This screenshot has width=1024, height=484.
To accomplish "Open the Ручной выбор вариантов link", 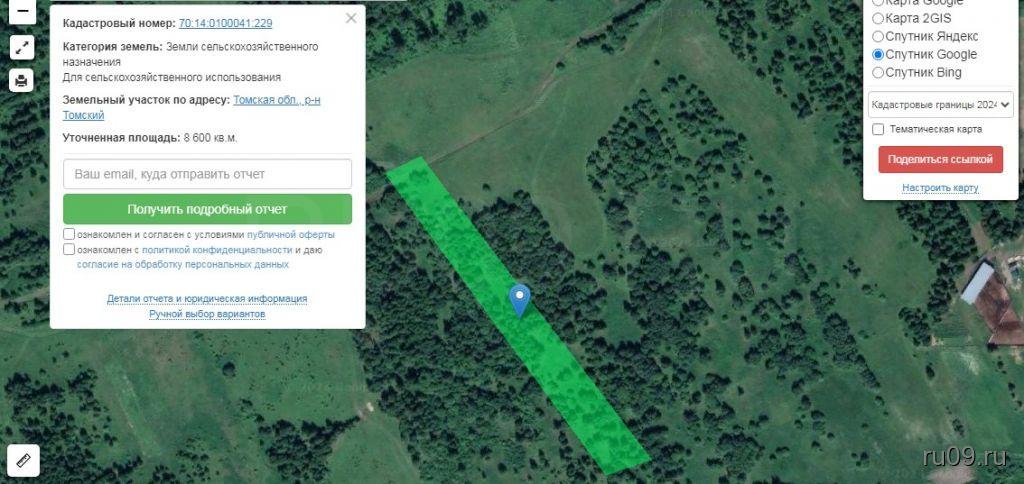I will coord(207,314).
